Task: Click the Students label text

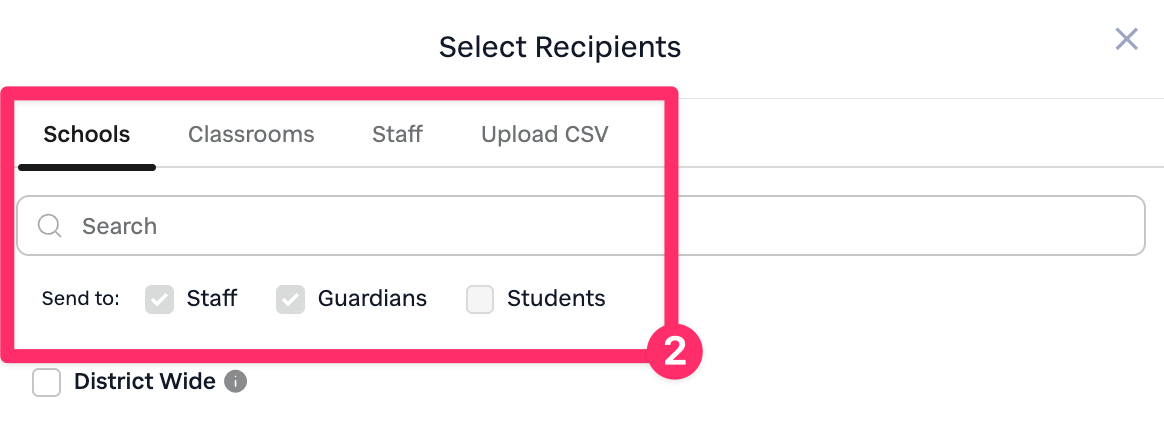Action: click(x=556, y=298)
